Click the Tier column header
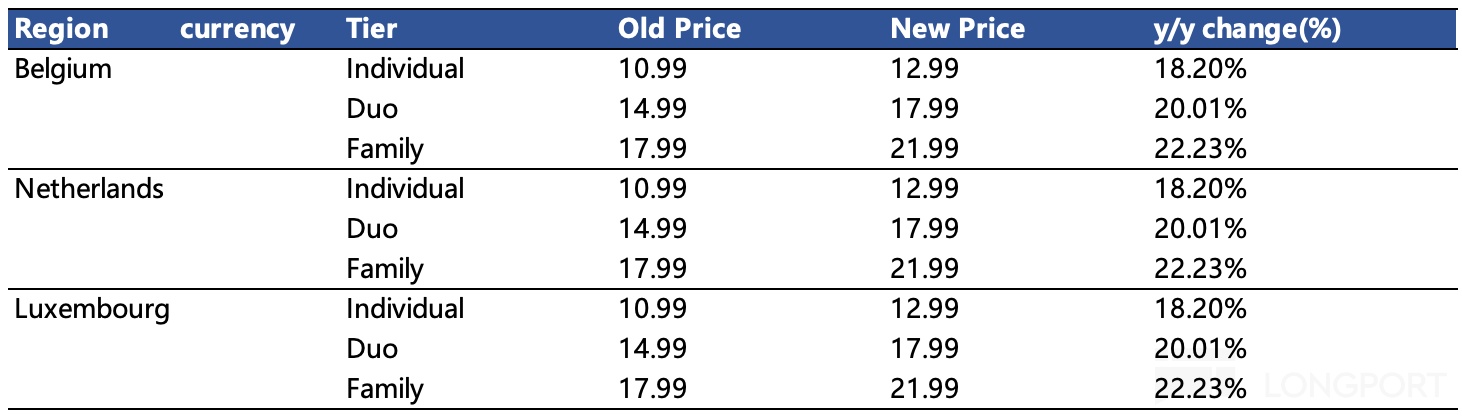Image resolution: width=1462 pixels, height=420 pixels. [x=372, y=29]
